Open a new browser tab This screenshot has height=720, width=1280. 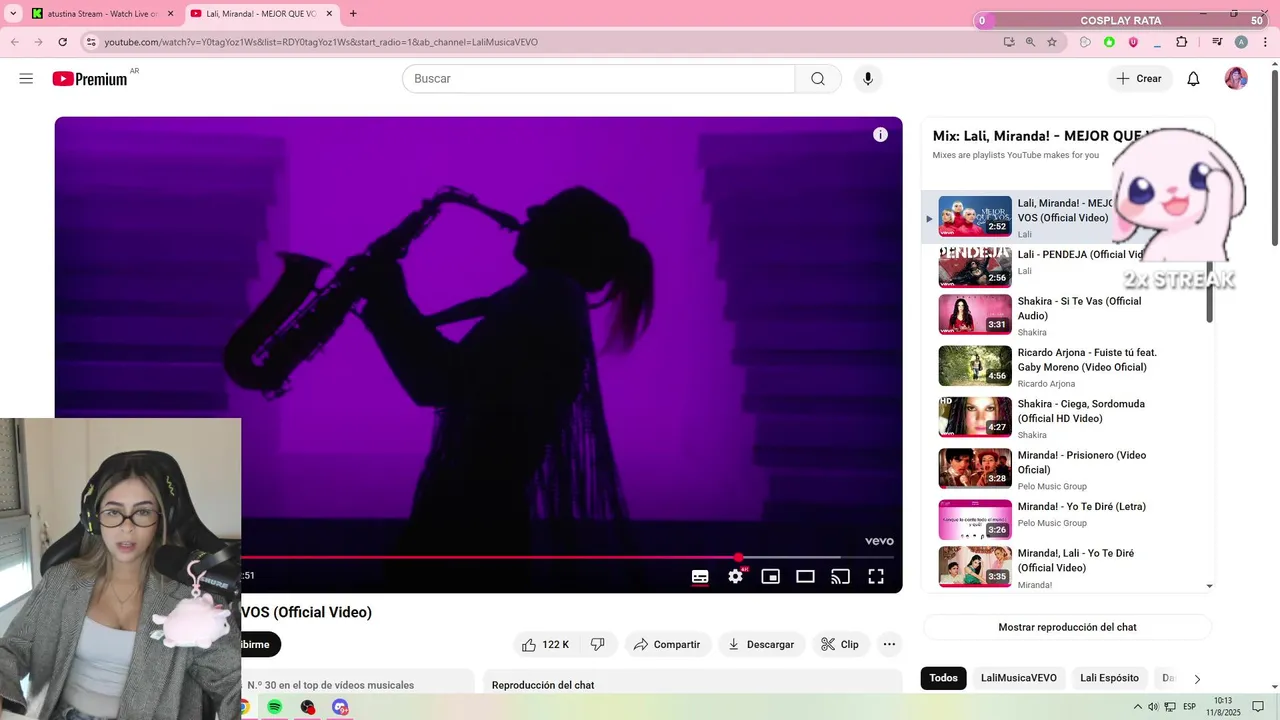[353, 14]
